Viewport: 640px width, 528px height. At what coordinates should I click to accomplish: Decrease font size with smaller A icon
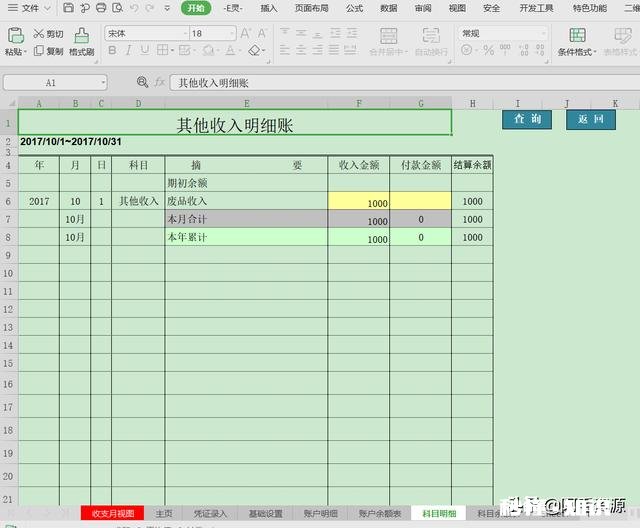[x=262, y=33]
